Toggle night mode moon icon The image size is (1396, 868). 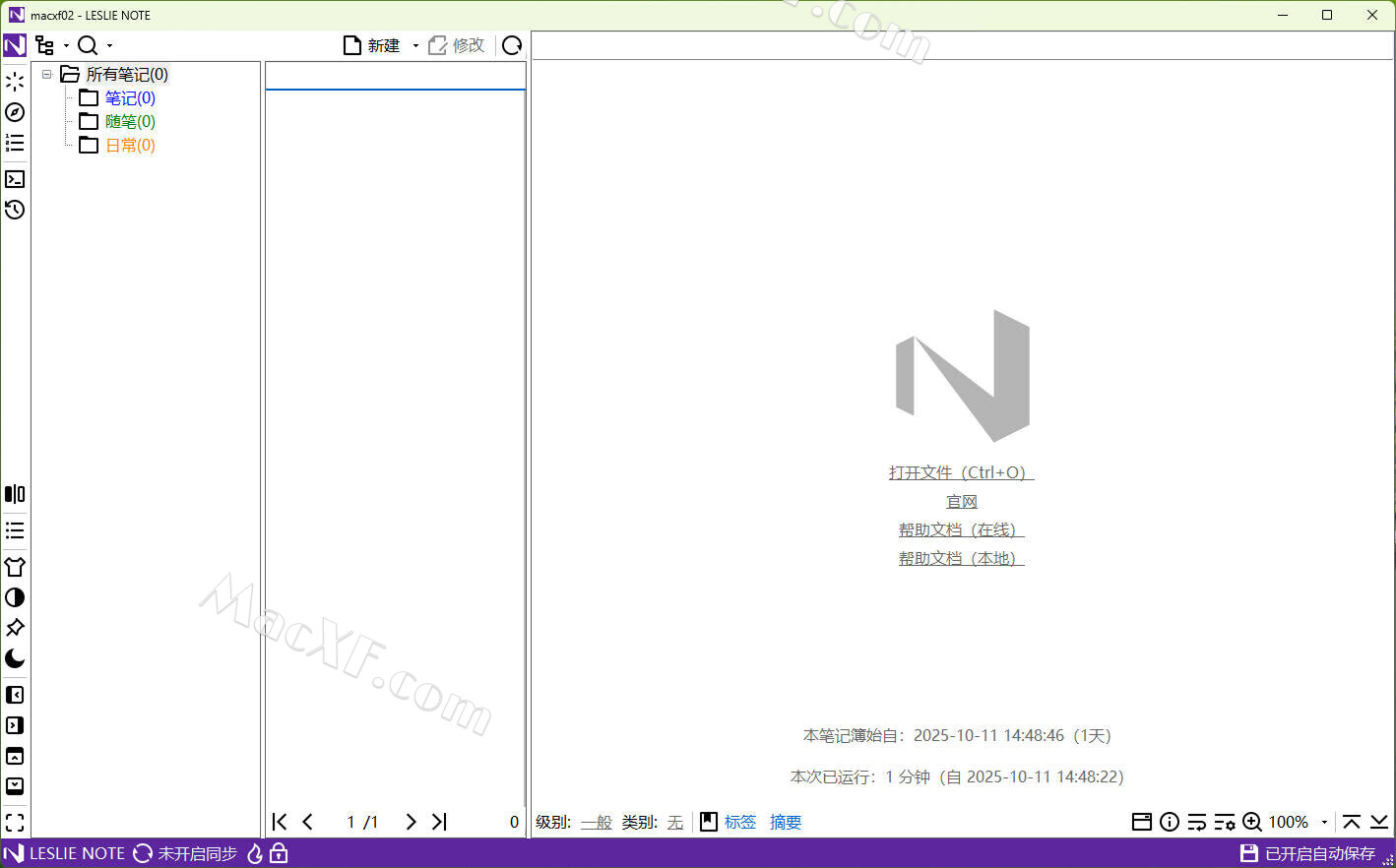15,658
